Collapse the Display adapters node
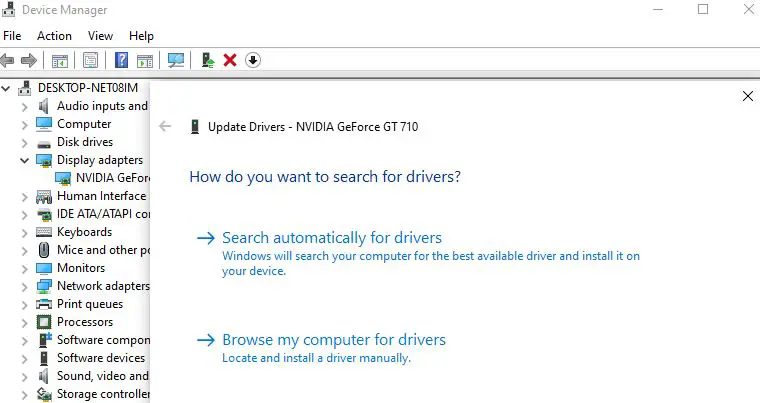The width and height of the screenshot is (760, 403). tap(24, 160)
